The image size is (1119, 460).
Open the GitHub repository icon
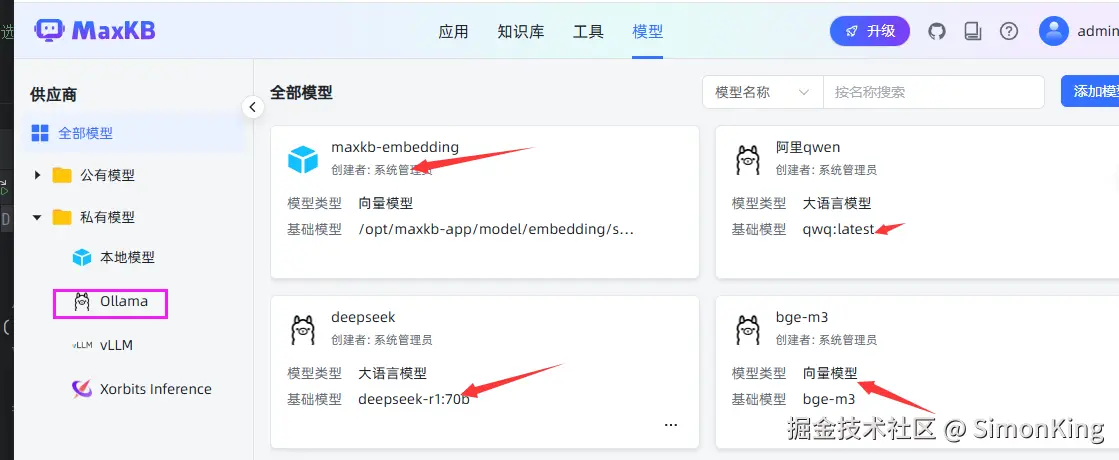coord(936,31)
